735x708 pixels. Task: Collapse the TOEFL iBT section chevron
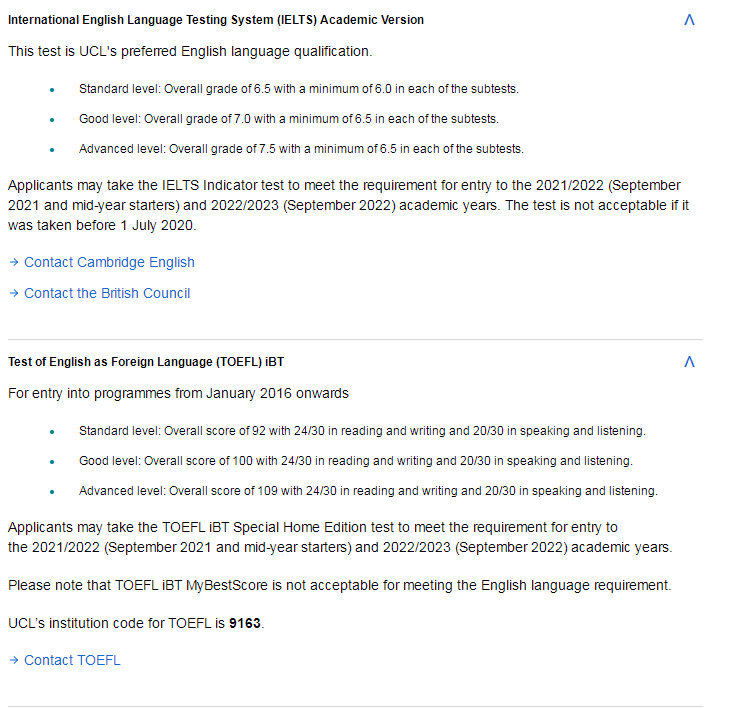(x=689, y=362)
